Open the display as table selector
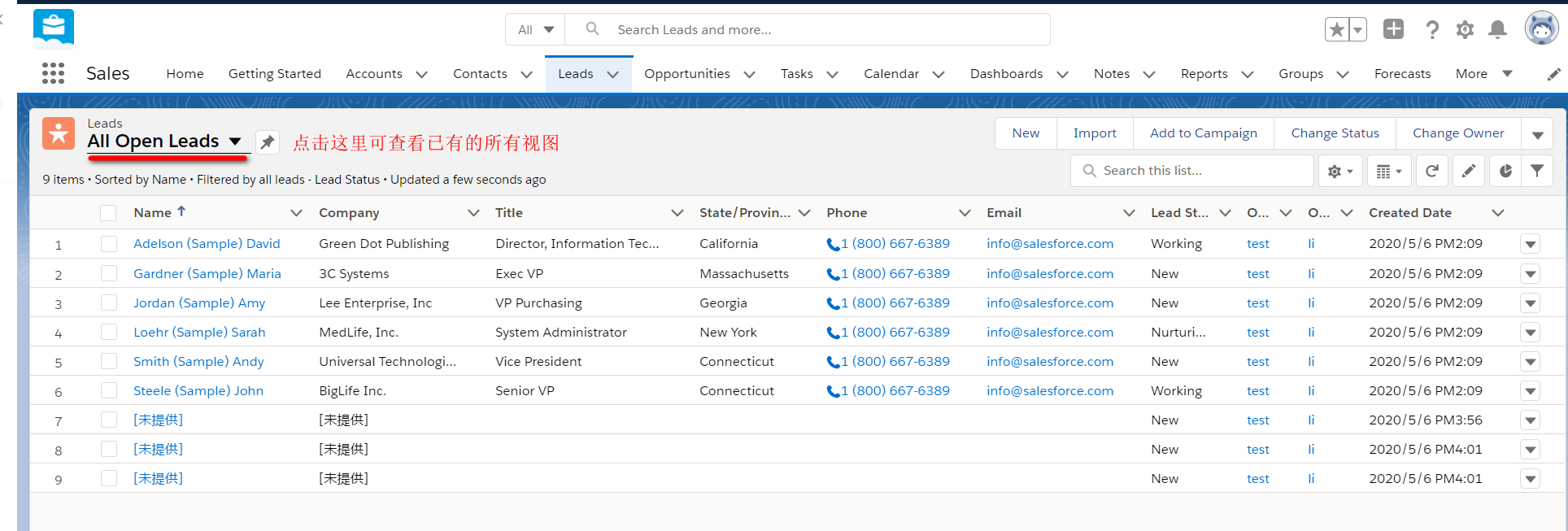 1389,171
